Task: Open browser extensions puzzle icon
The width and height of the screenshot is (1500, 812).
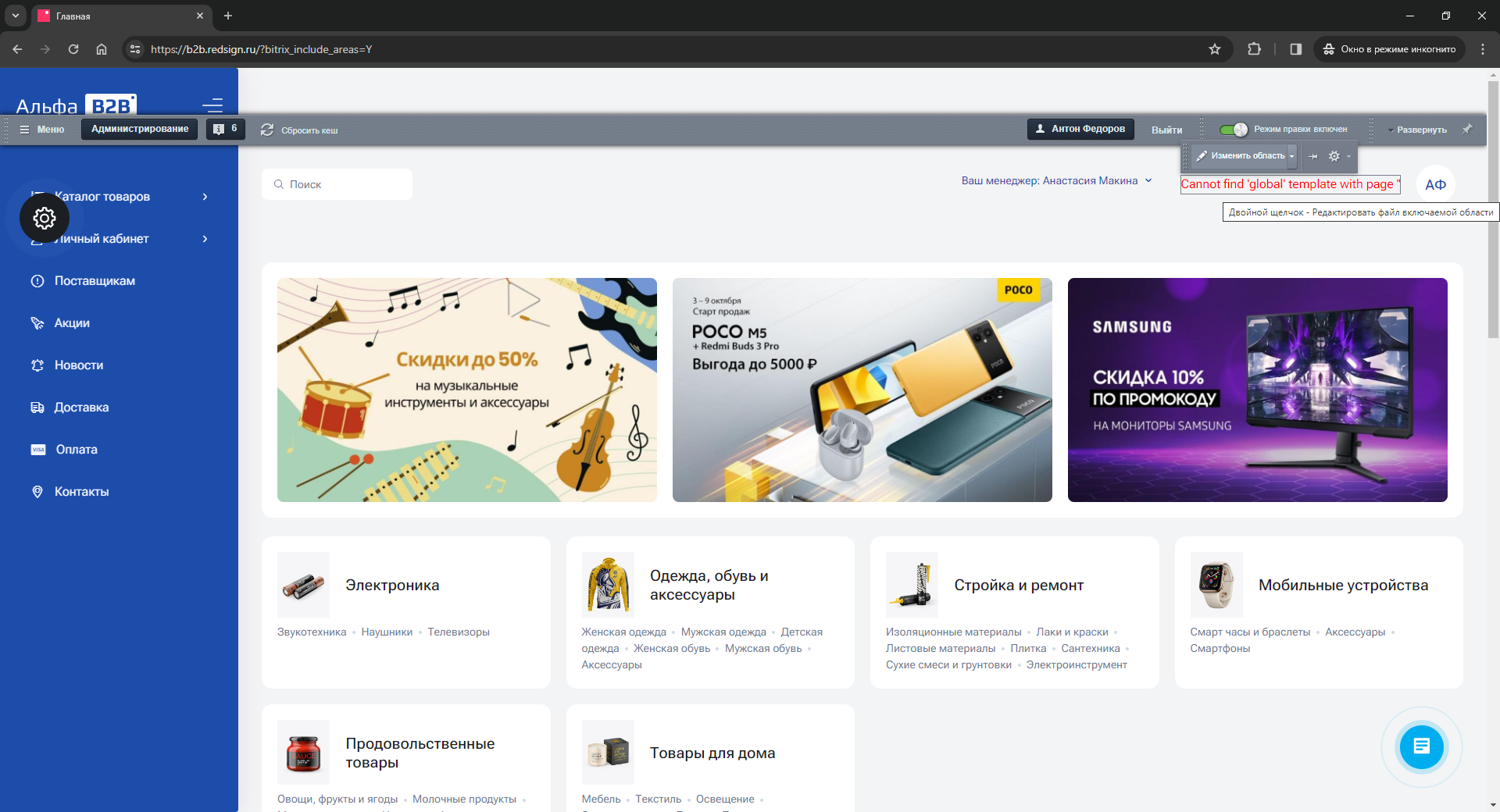Action: point(1254,49)
